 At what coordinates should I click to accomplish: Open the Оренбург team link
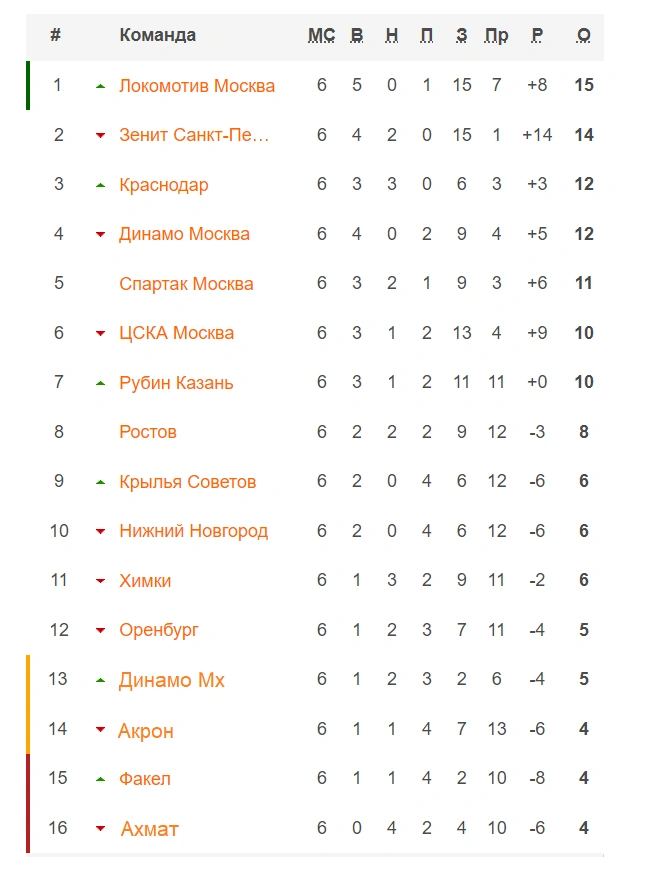click(x=158, y=630)
